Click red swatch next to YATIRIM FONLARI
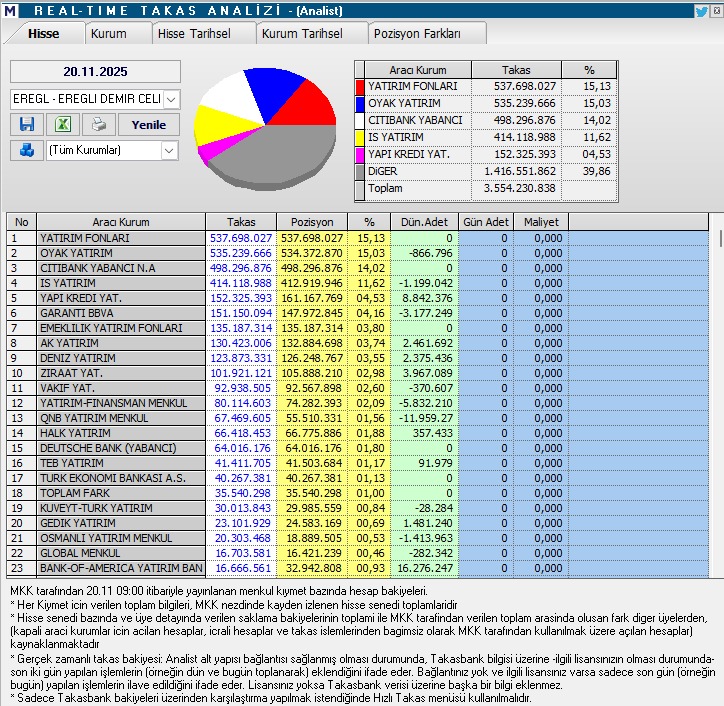The height and width of the screenshot is (706, 724). [360, 87]
